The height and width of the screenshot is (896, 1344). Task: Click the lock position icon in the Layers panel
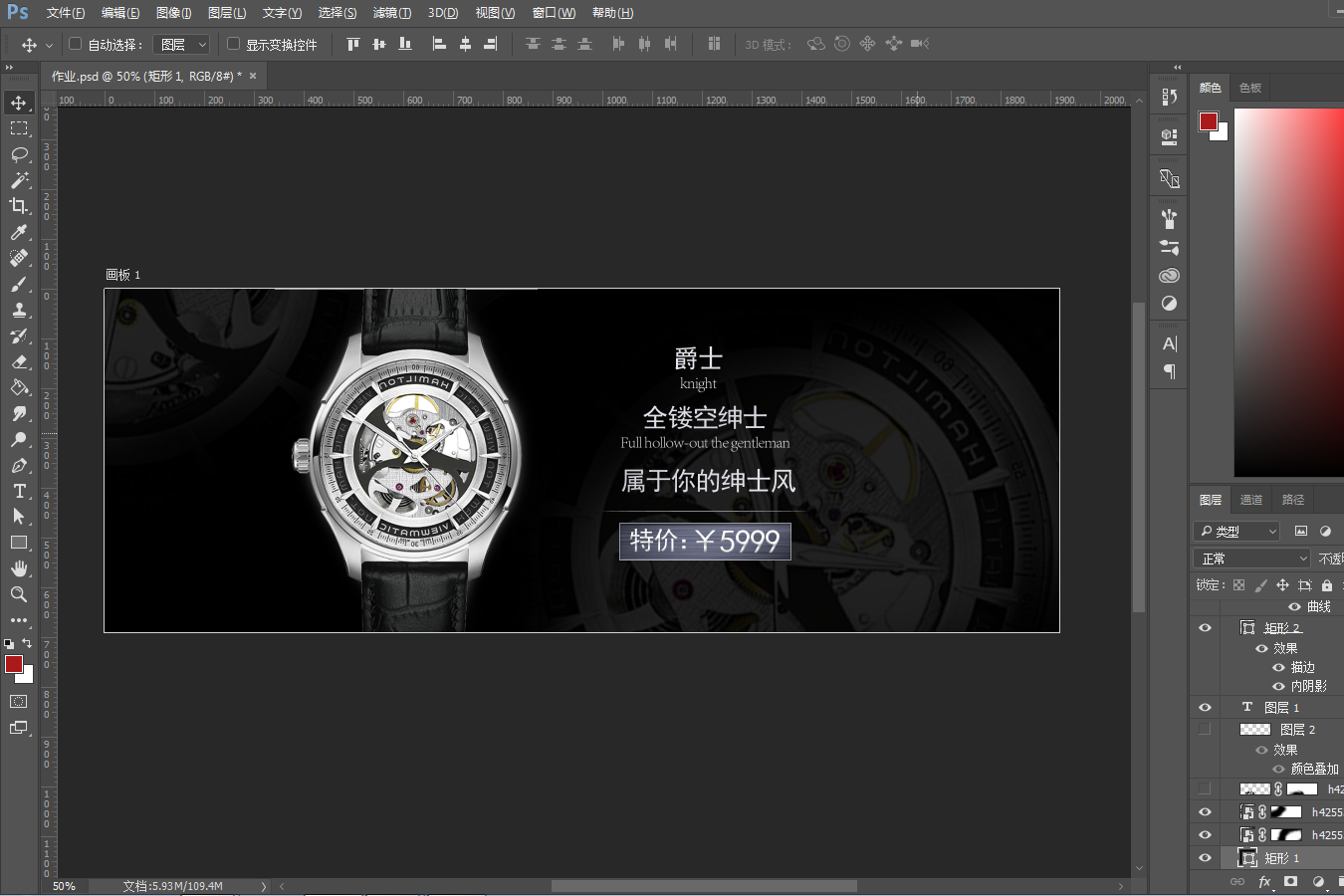click(1282, 585)
